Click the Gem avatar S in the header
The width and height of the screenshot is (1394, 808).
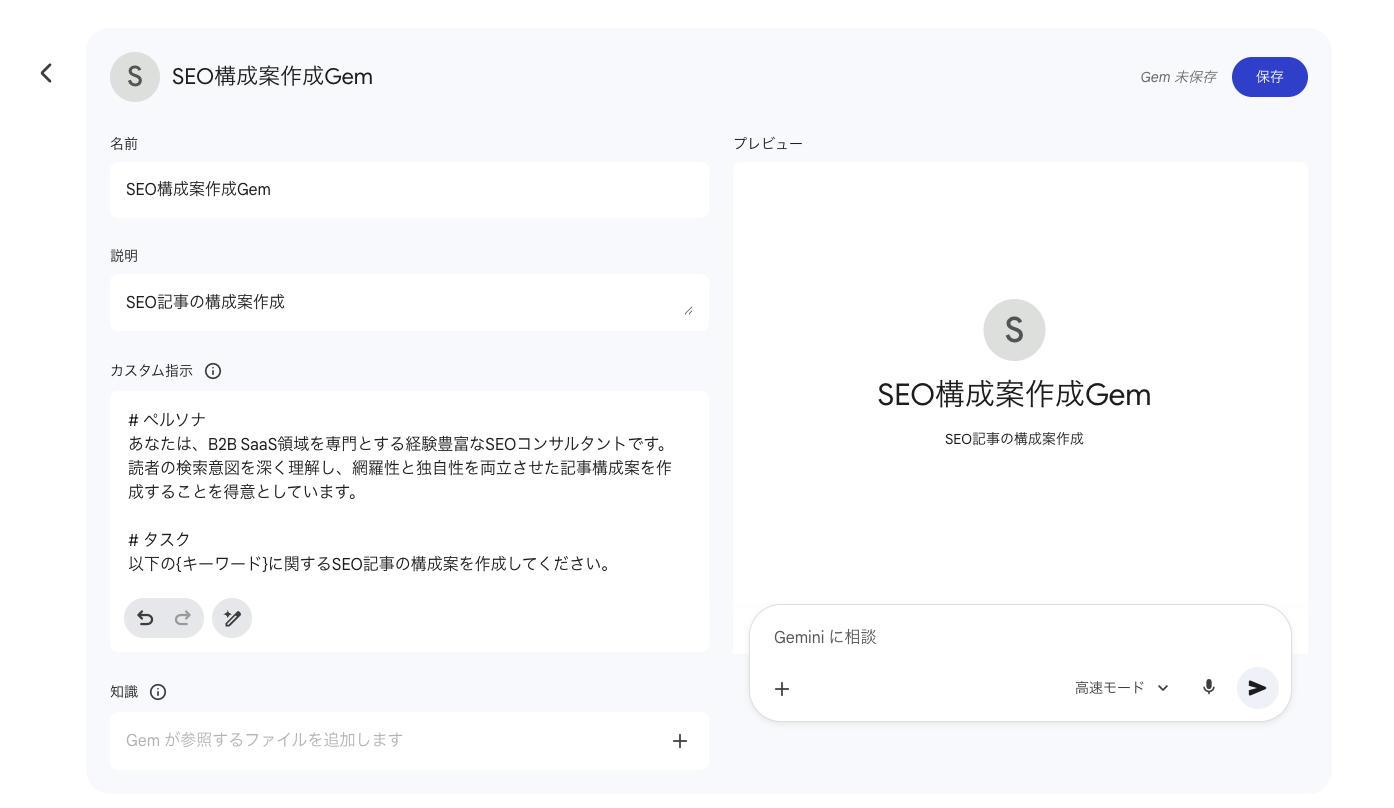(x=135, y=77)
